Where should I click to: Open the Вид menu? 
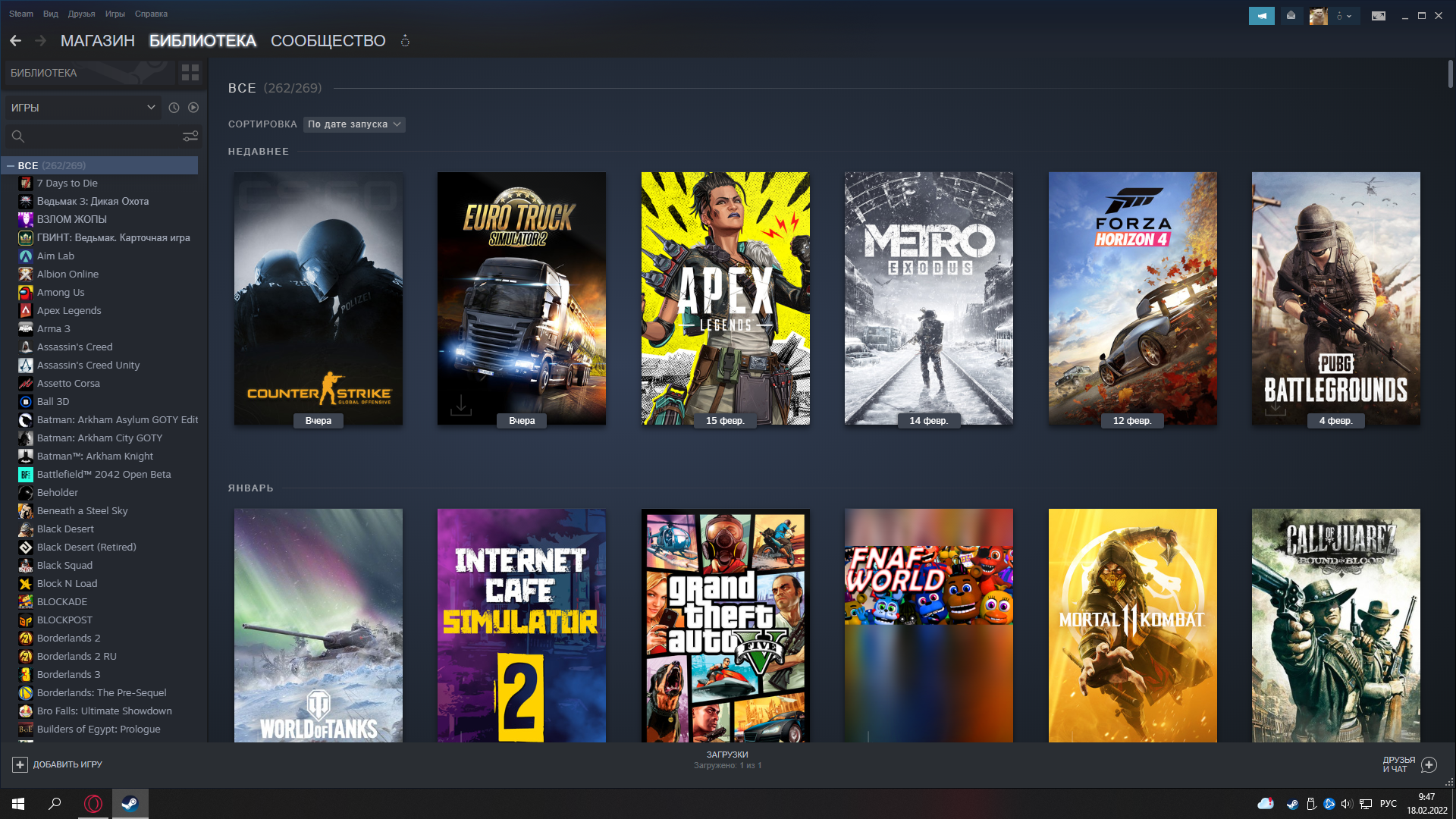[x=51, y=14]
